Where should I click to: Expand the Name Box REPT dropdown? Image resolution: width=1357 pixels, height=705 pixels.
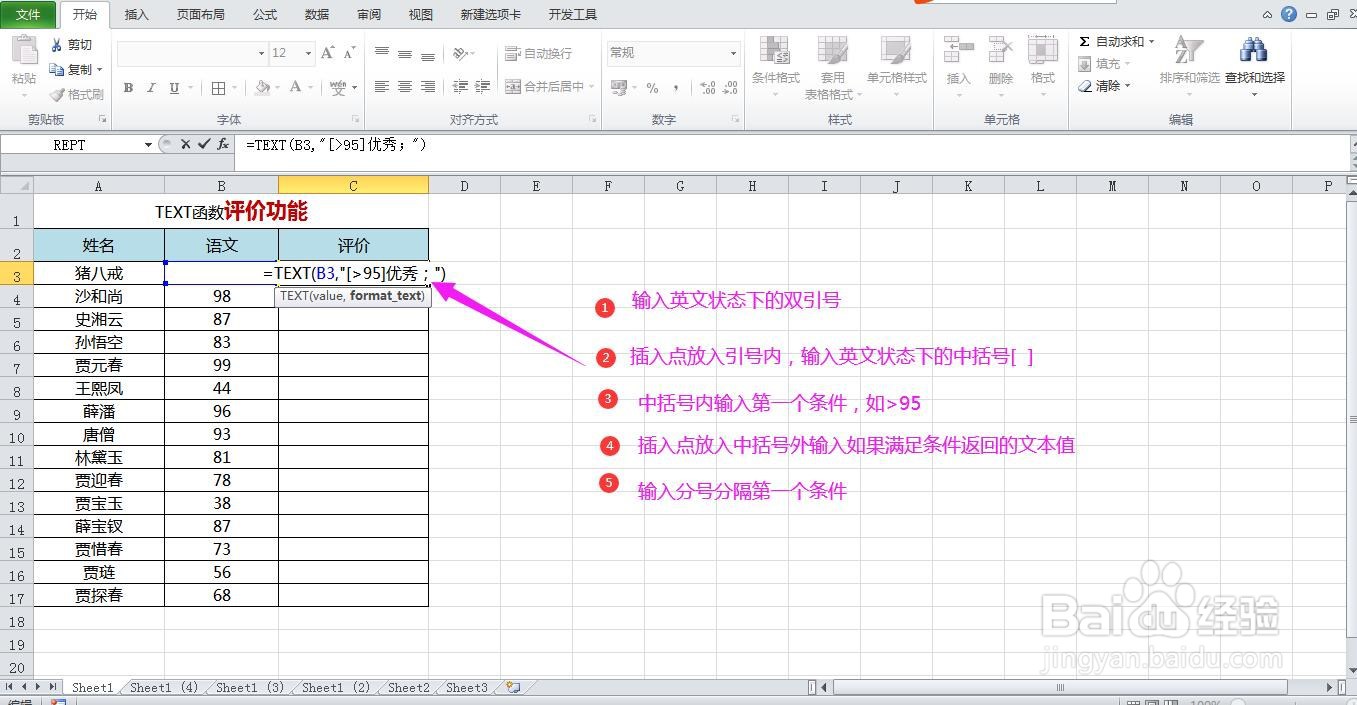(148, 145)
